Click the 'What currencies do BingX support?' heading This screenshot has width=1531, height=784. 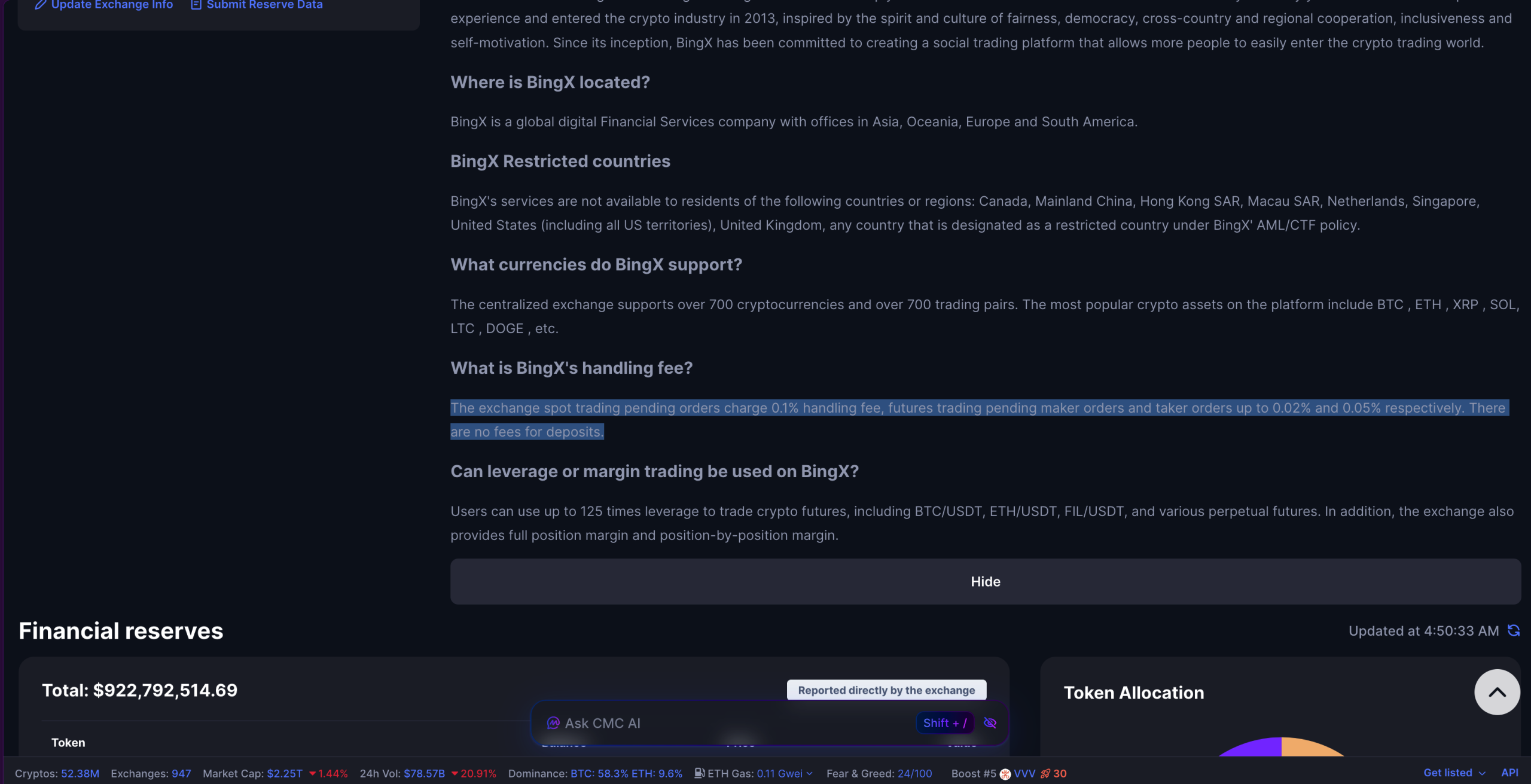(x=596, y=265)
